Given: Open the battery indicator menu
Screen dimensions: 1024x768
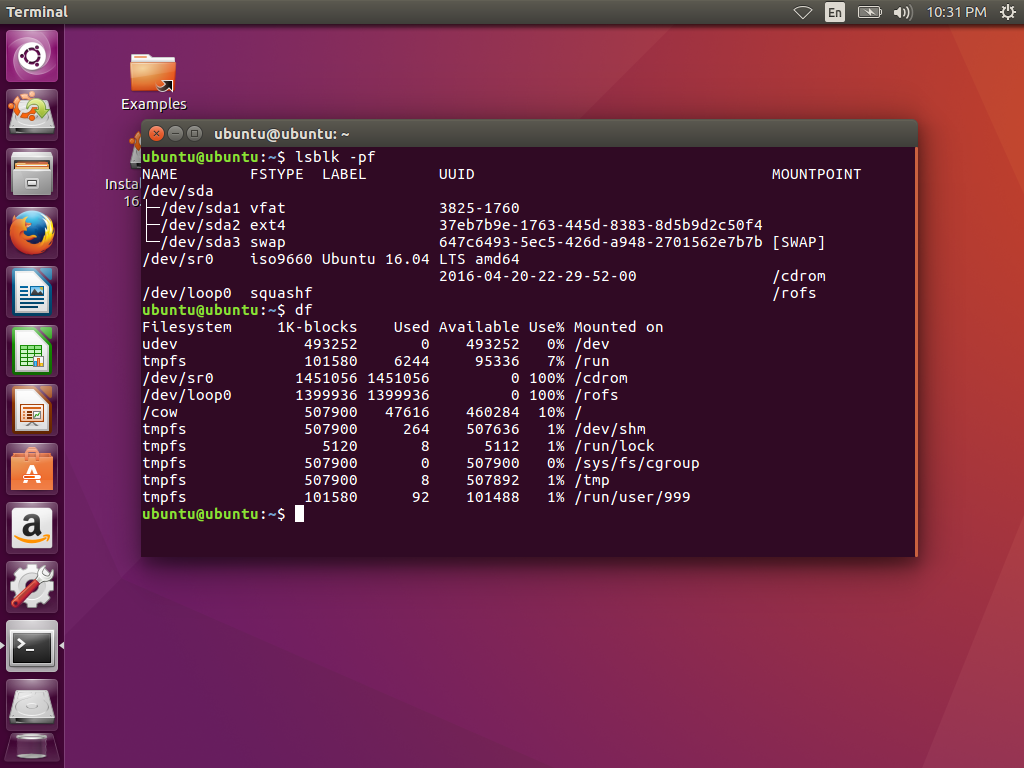Looking at the screenshot, I should pos(869,12).
